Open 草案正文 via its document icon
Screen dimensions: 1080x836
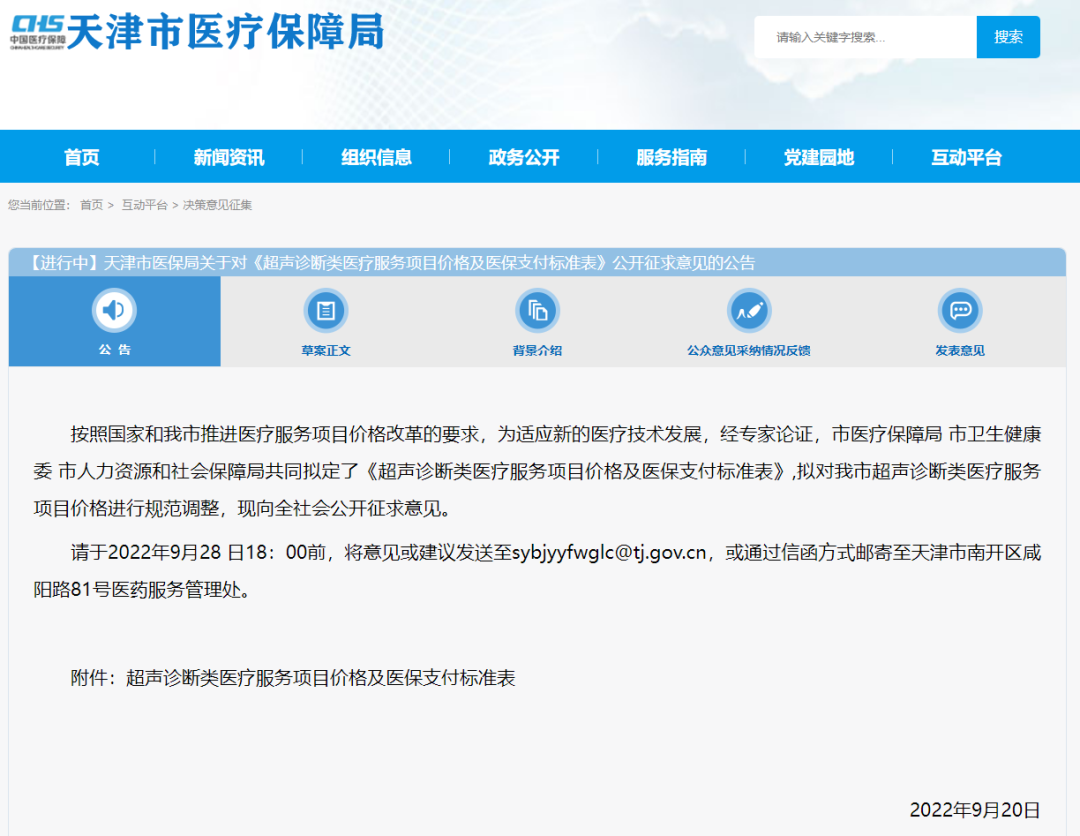click(325, 310)
